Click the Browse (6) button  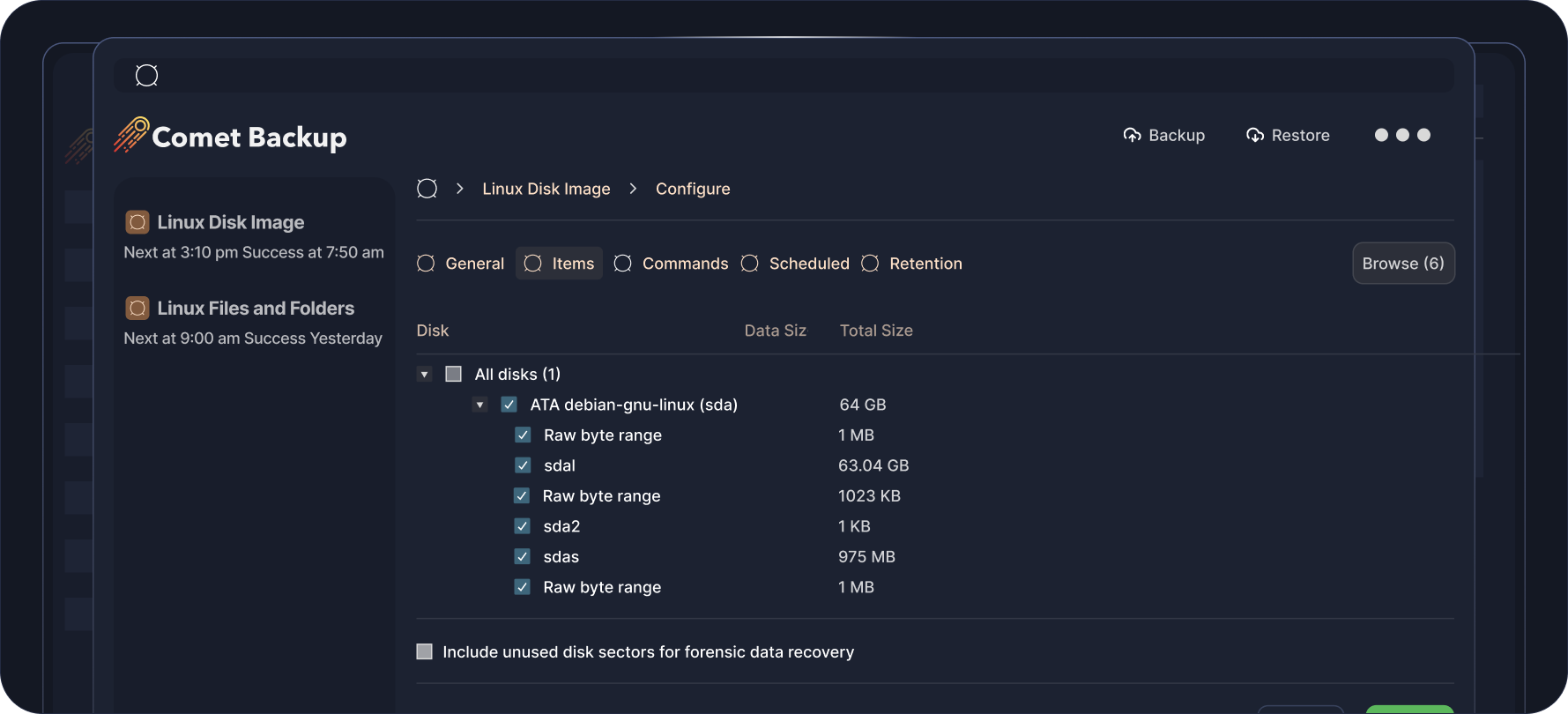(x=1403, y=264)
